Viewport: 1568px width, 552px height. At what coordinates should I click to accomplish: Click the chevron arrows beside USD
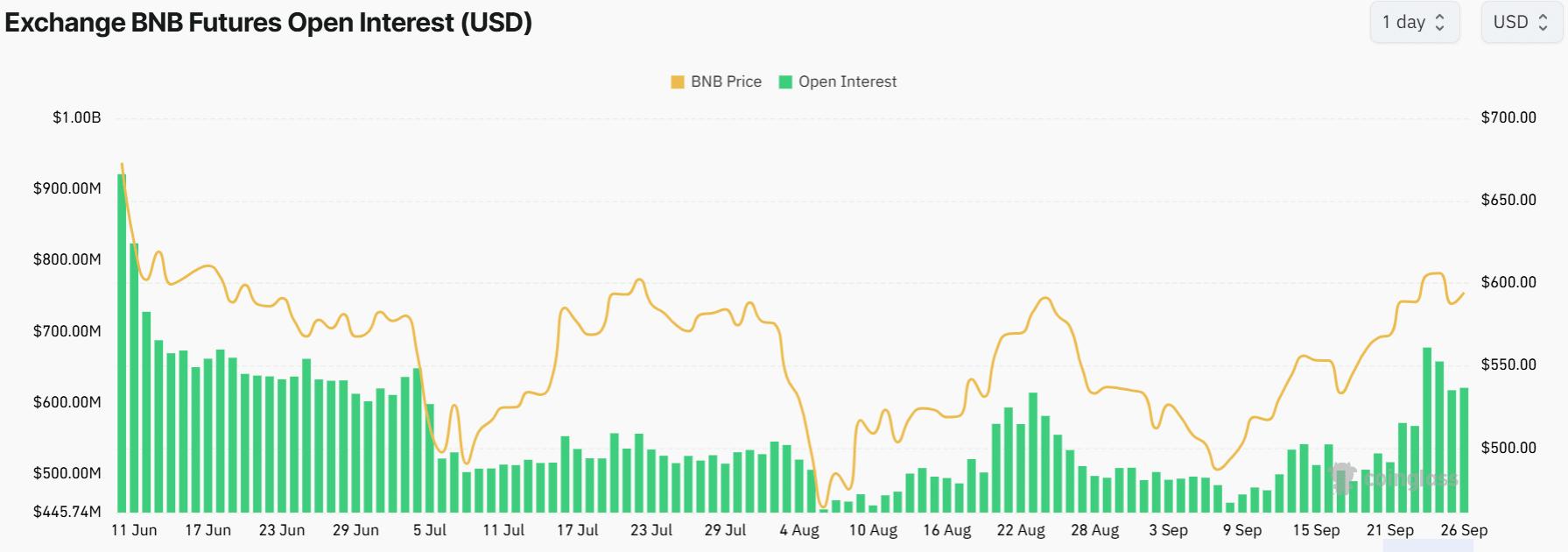pos(1543,23)
